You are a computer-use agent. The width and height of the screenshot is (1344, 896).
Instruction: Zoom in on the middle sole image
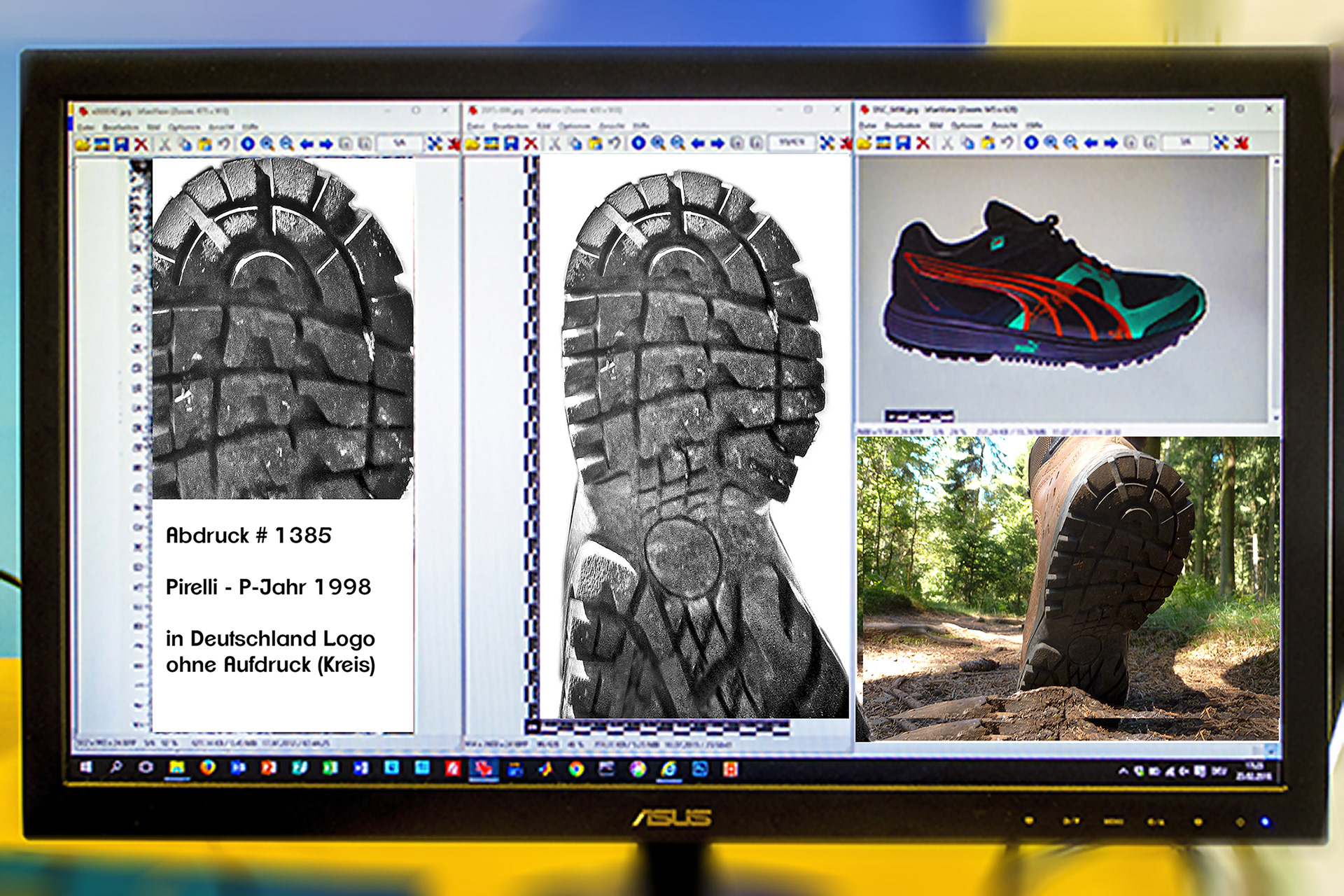[x=658, y=143]
